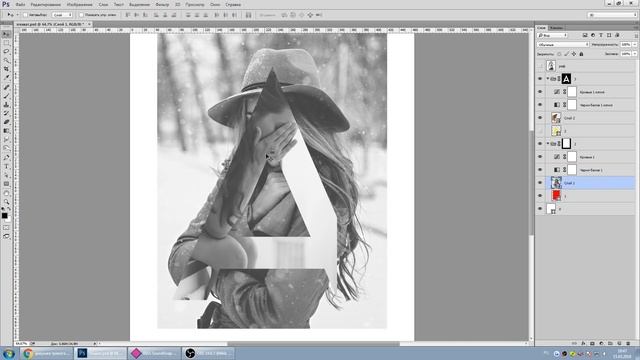Open the Layers panel flyout menu button
The height and width of the screenshot is (360, 640).
(x=636, y=28)
